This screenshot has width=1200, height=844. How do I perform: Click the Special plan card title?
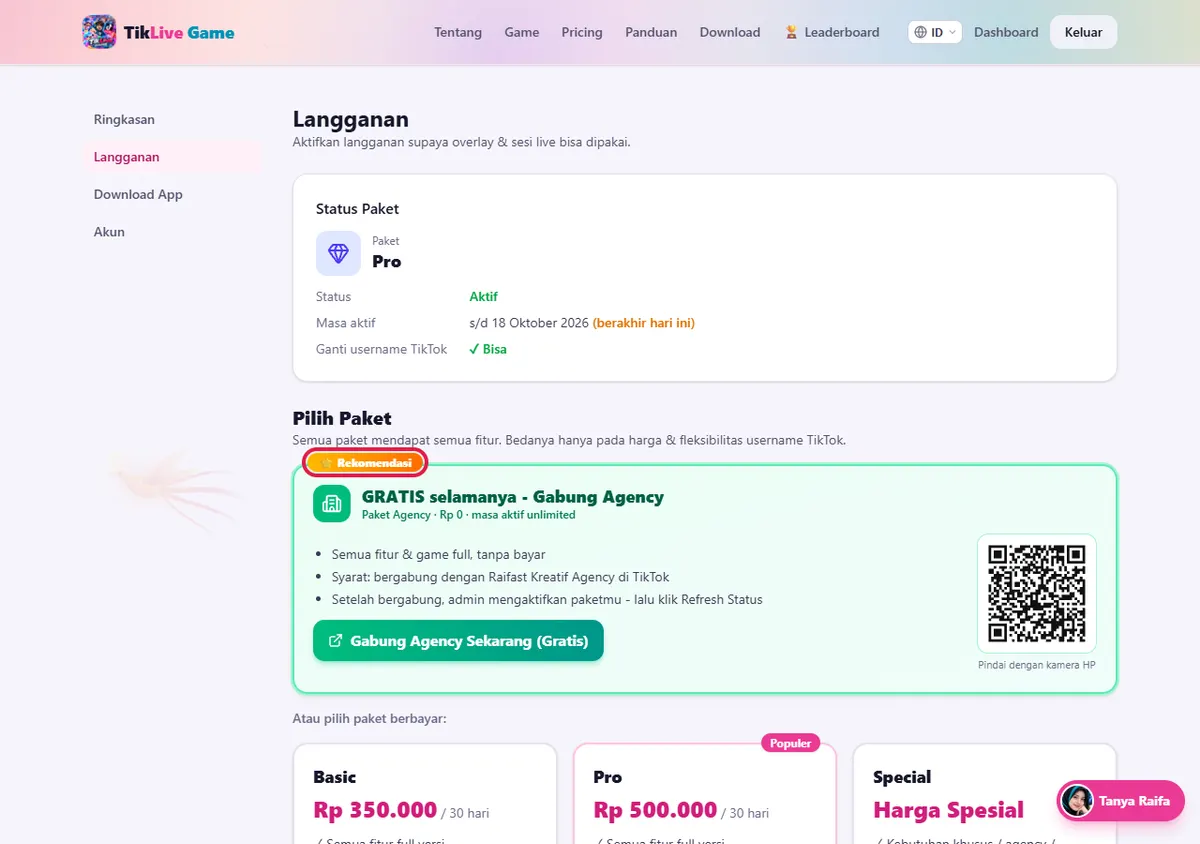pos(902,777)
